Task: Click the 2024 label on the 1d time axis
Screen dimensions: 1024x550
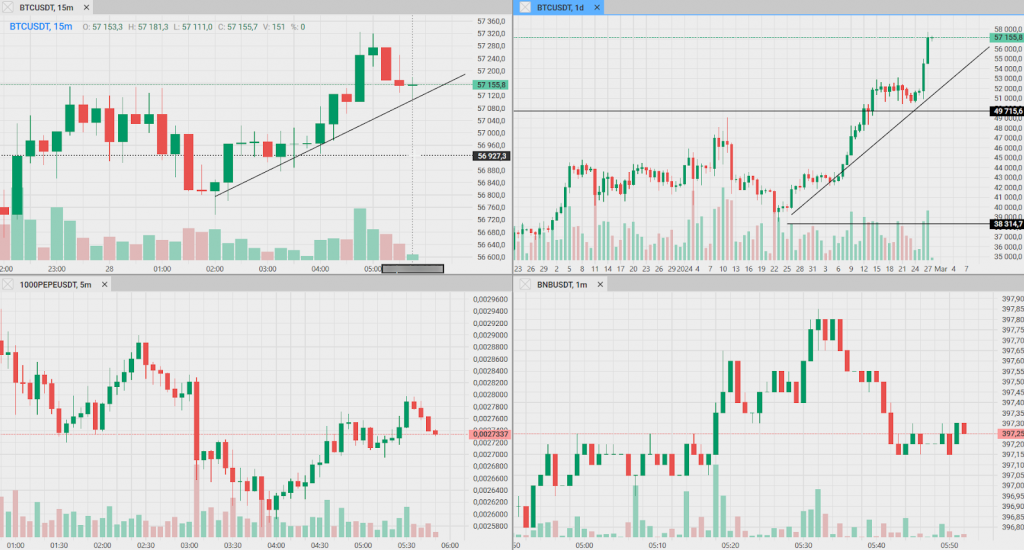Action: coord(684,269)
